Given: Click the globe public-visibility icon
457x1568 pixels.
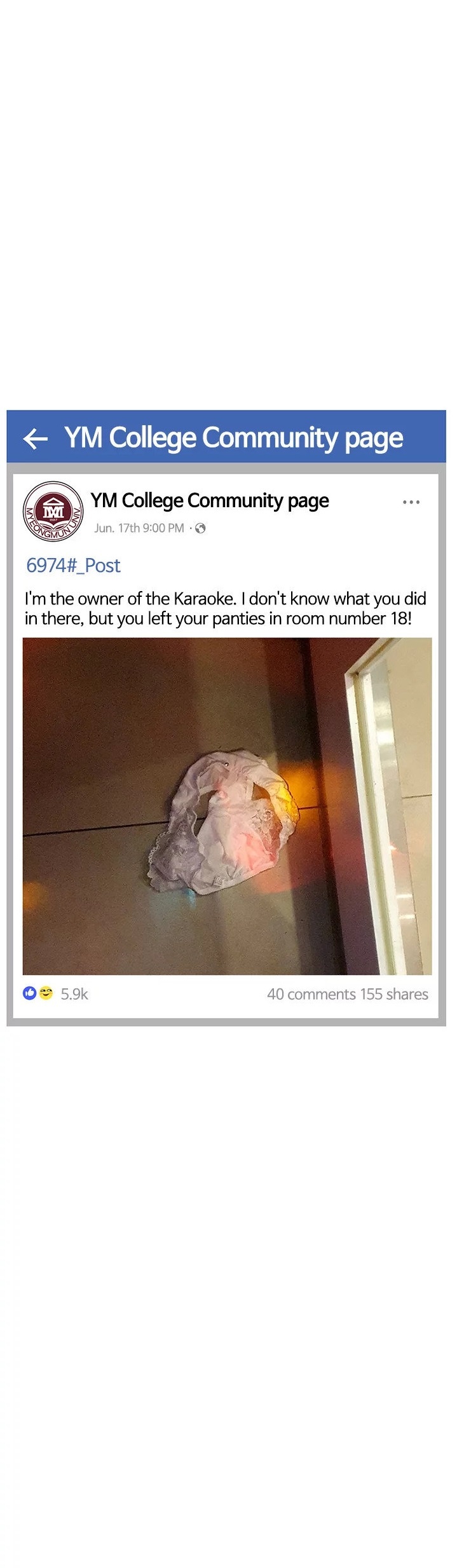Looking at the screenshot, I should [200, 528].
